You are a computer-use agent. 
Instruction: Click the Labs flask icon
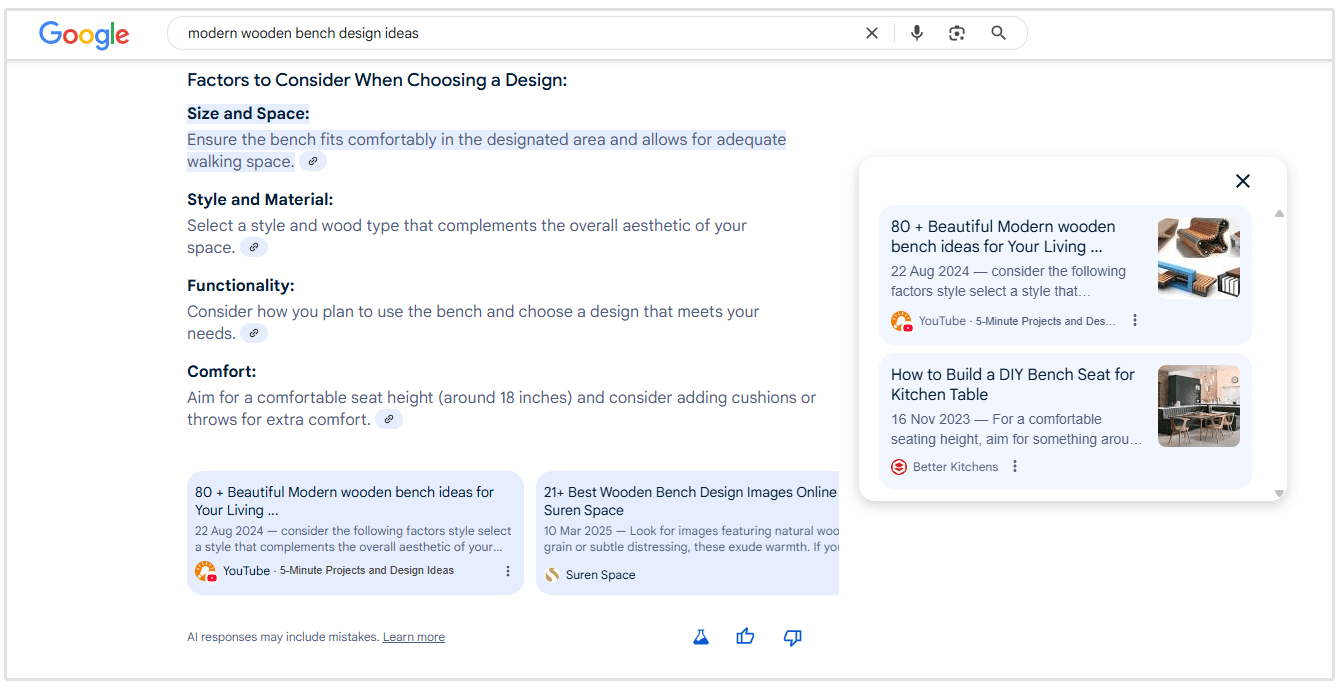701,637
